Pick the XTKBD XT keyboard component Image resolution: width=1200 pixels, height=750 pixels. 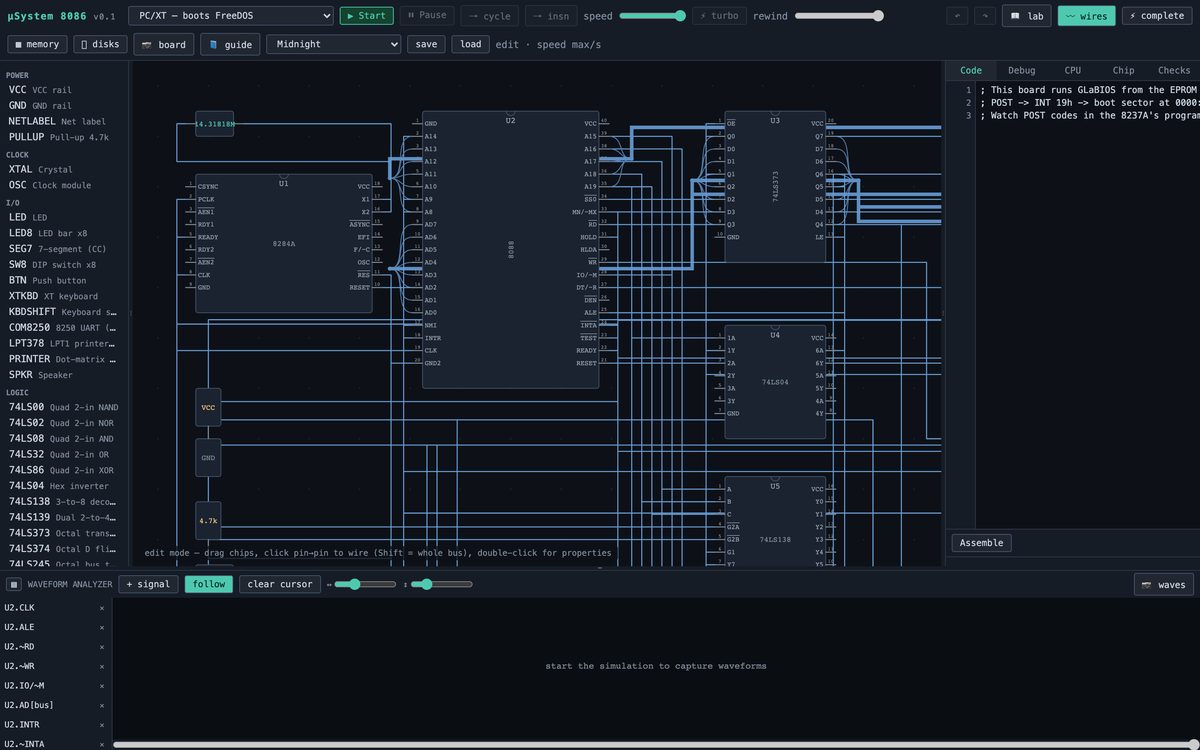pos(64,296)
